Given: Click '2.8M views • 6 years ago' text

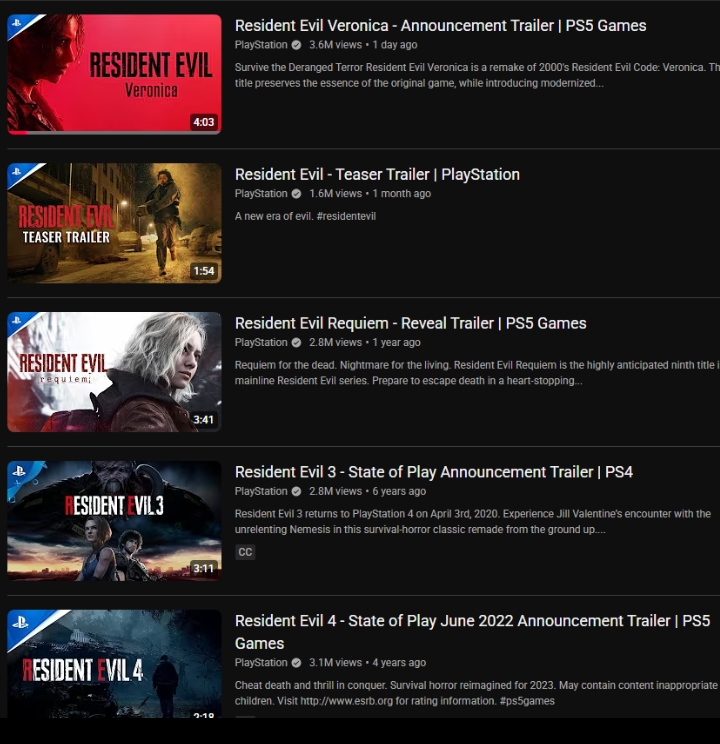Looking at the screenshot, I should (x=367, y=491).
